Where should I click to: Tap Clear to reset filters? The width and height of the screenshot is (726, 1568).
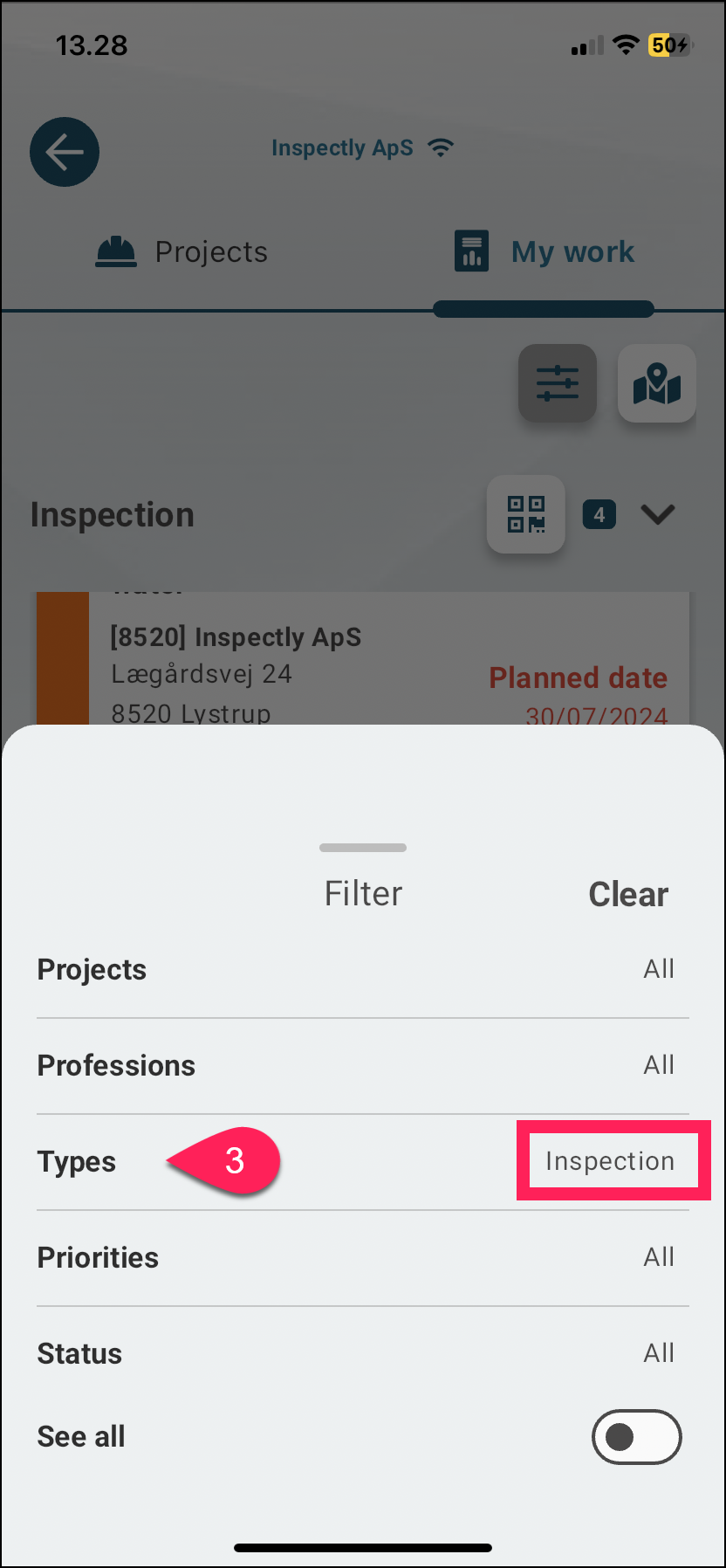[x=628, y=894]
